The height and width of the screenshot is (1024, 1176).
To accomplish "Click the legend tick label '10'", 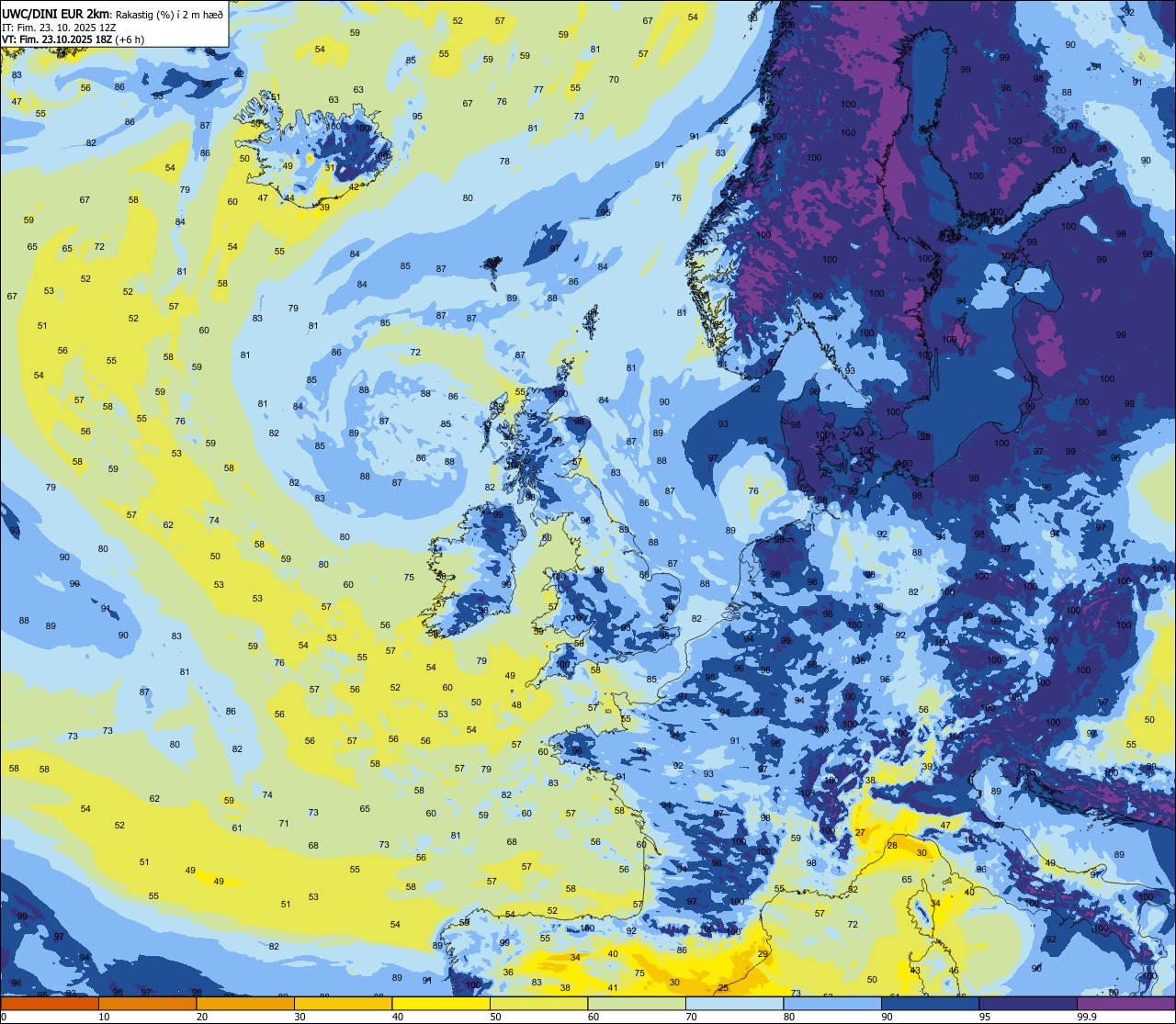I will [104, 1017].
